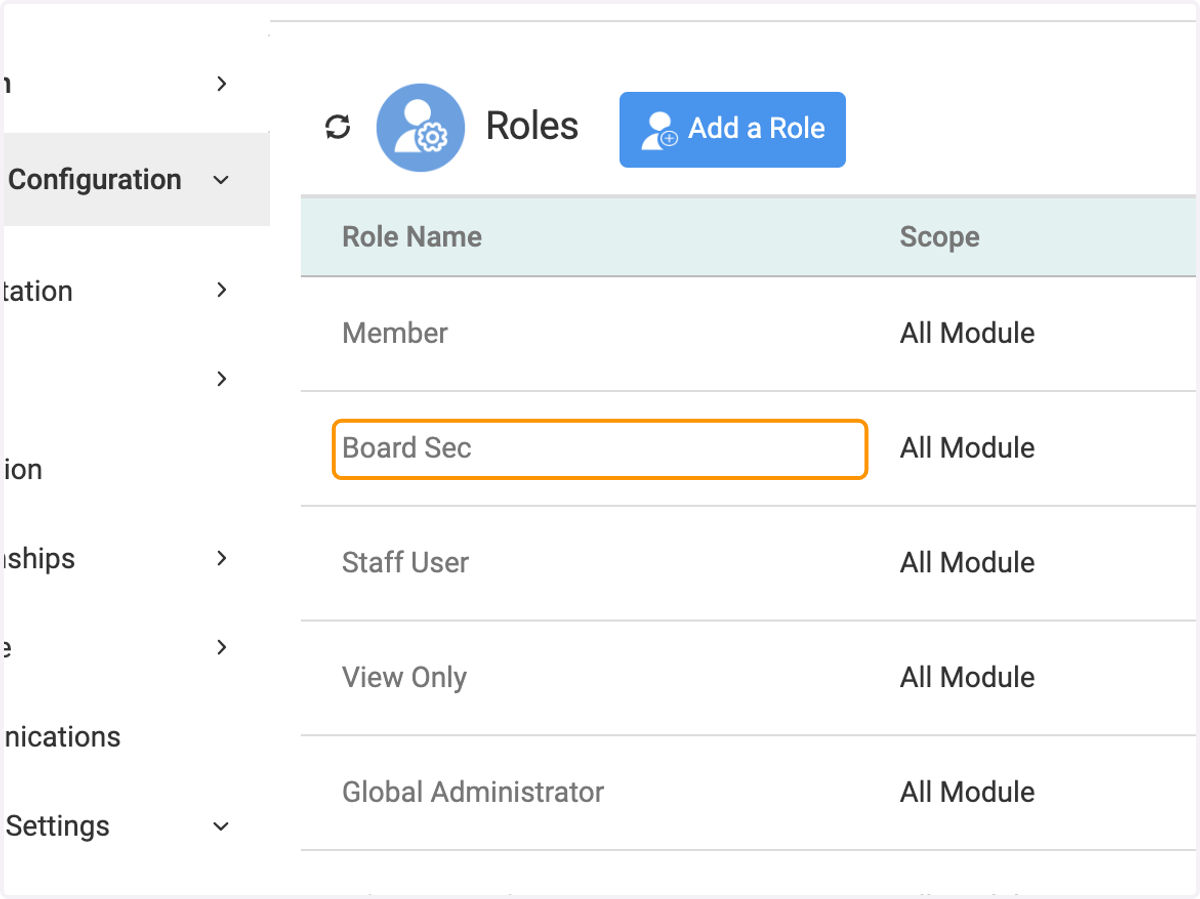
Task: Open the Board Sec role
Action: 600,449
